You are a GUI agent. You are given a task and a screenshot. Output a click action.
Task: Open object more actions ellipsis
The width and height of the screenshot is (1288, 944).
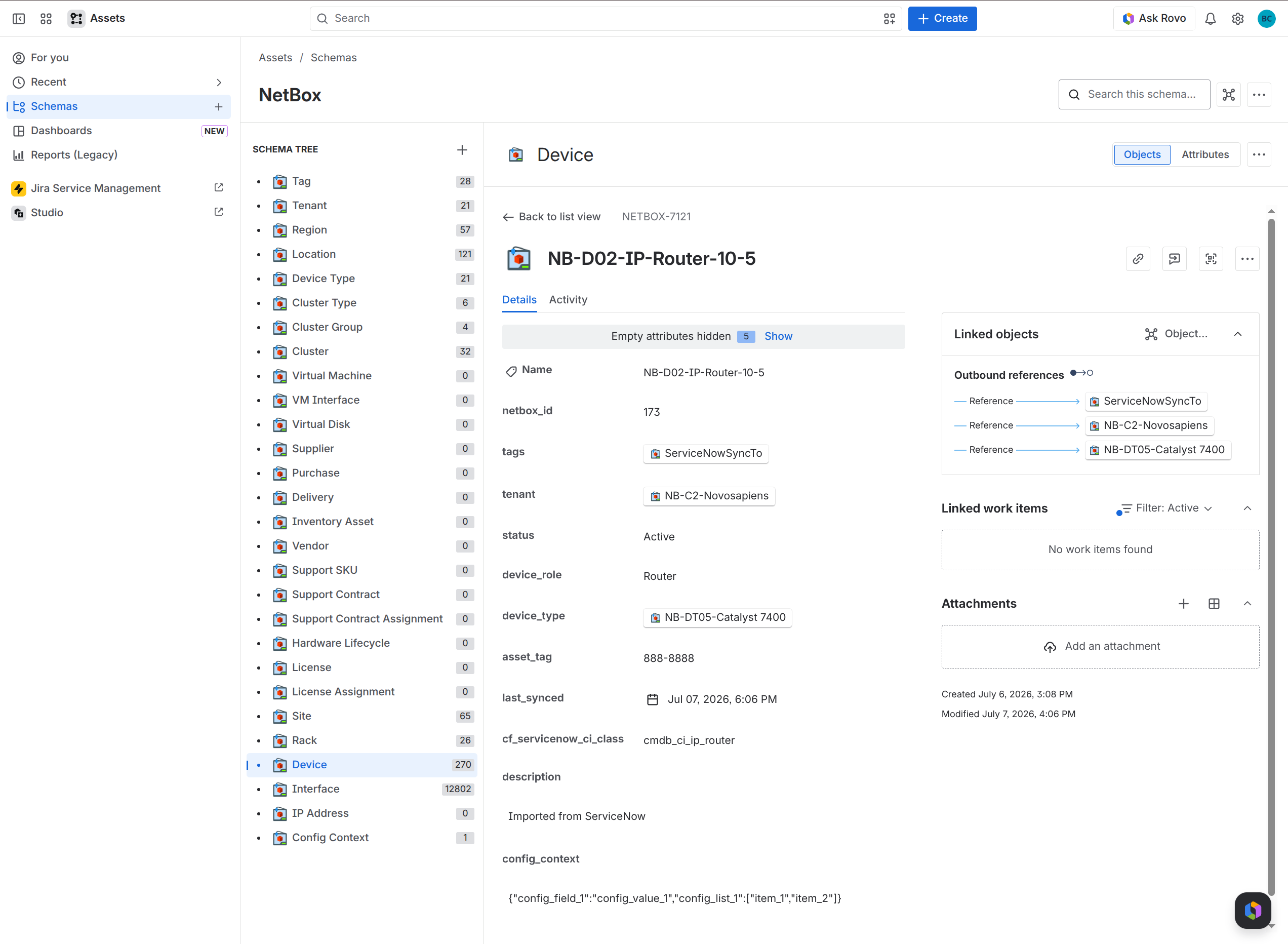click(1247, 259)
